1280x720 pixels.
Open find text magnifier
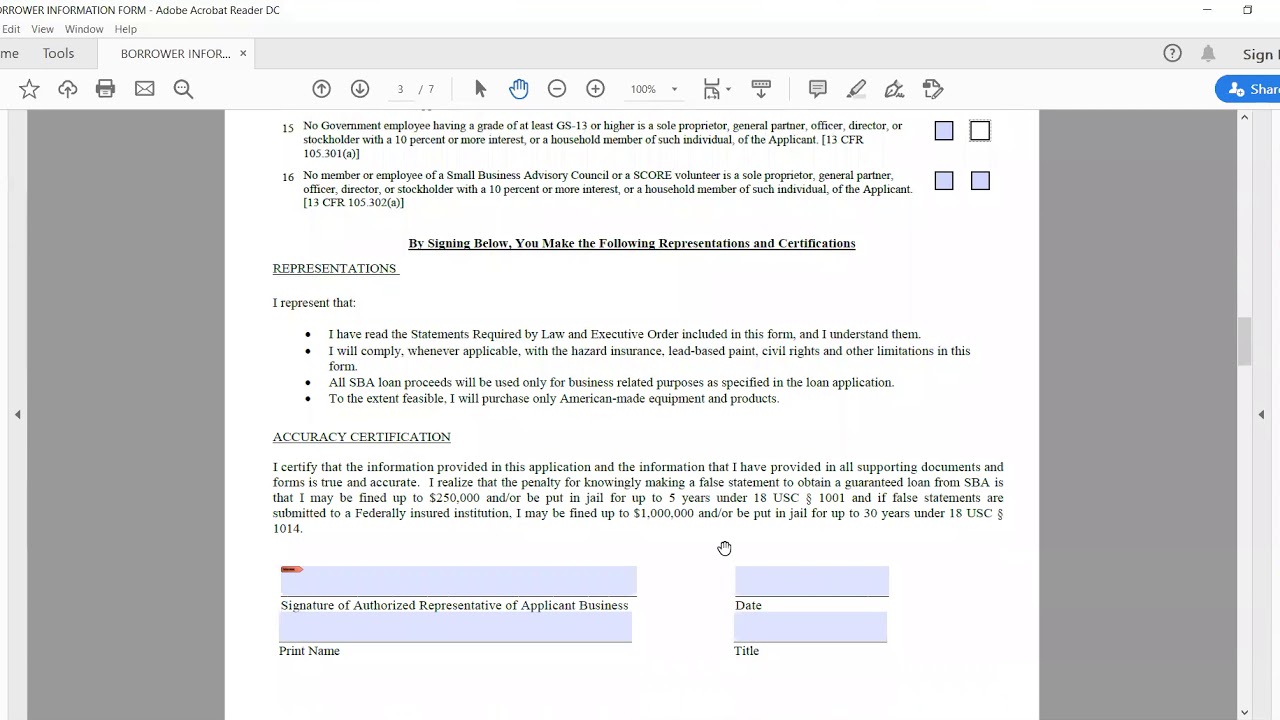(x=183, y=89)
